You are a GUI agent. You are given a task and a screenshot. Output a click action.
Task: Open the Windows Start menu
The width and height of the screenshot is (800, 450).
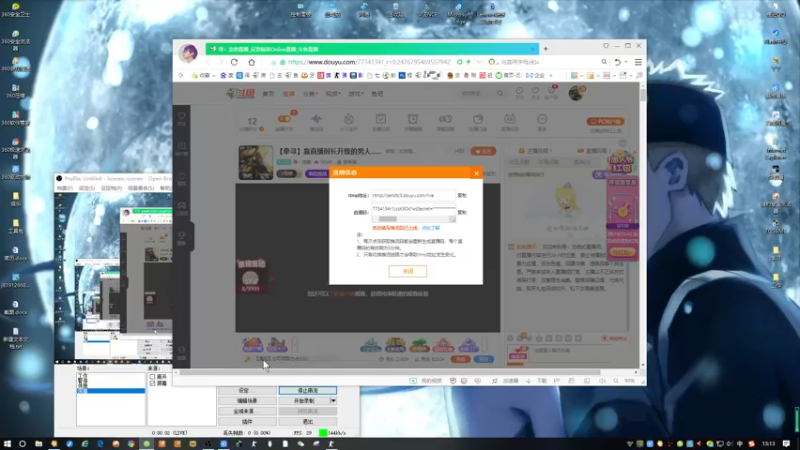pyautogui.click(x=7, y=444)
